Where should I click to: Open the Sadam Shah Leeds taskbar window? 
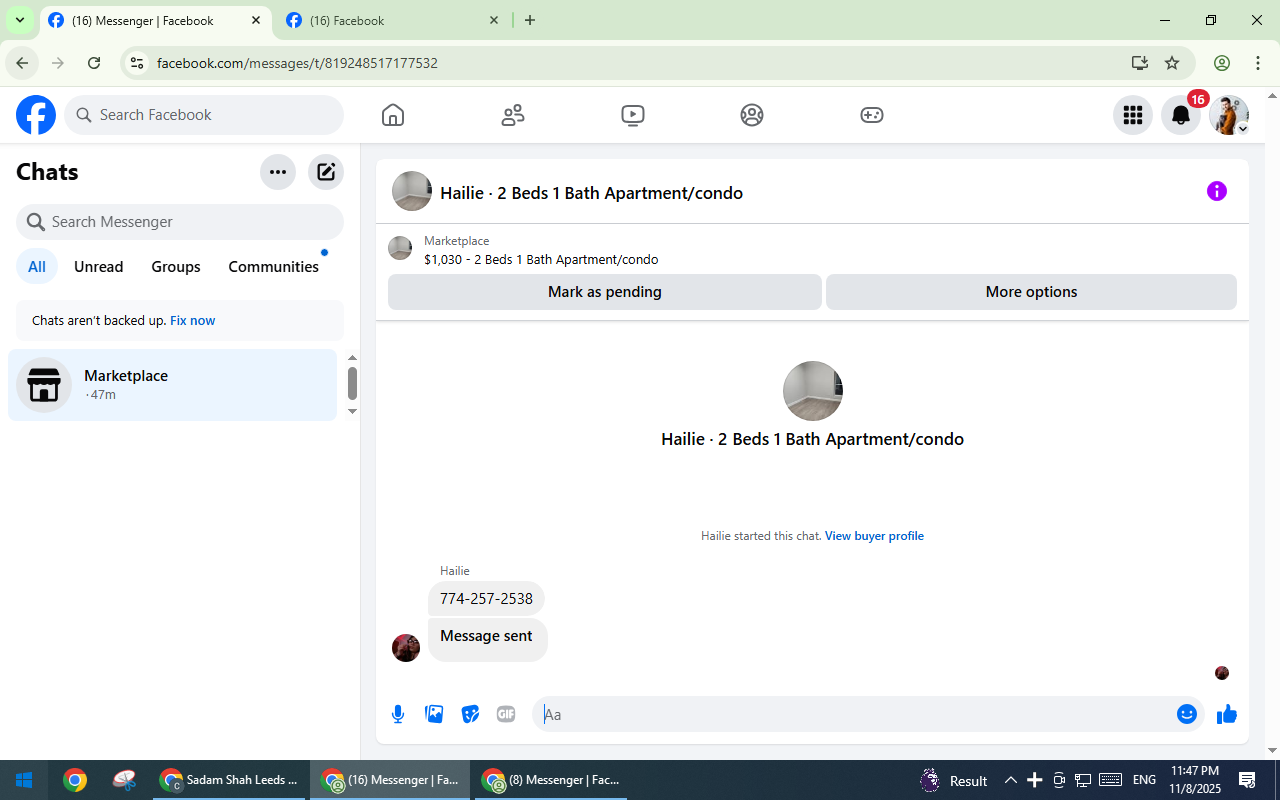231,780
